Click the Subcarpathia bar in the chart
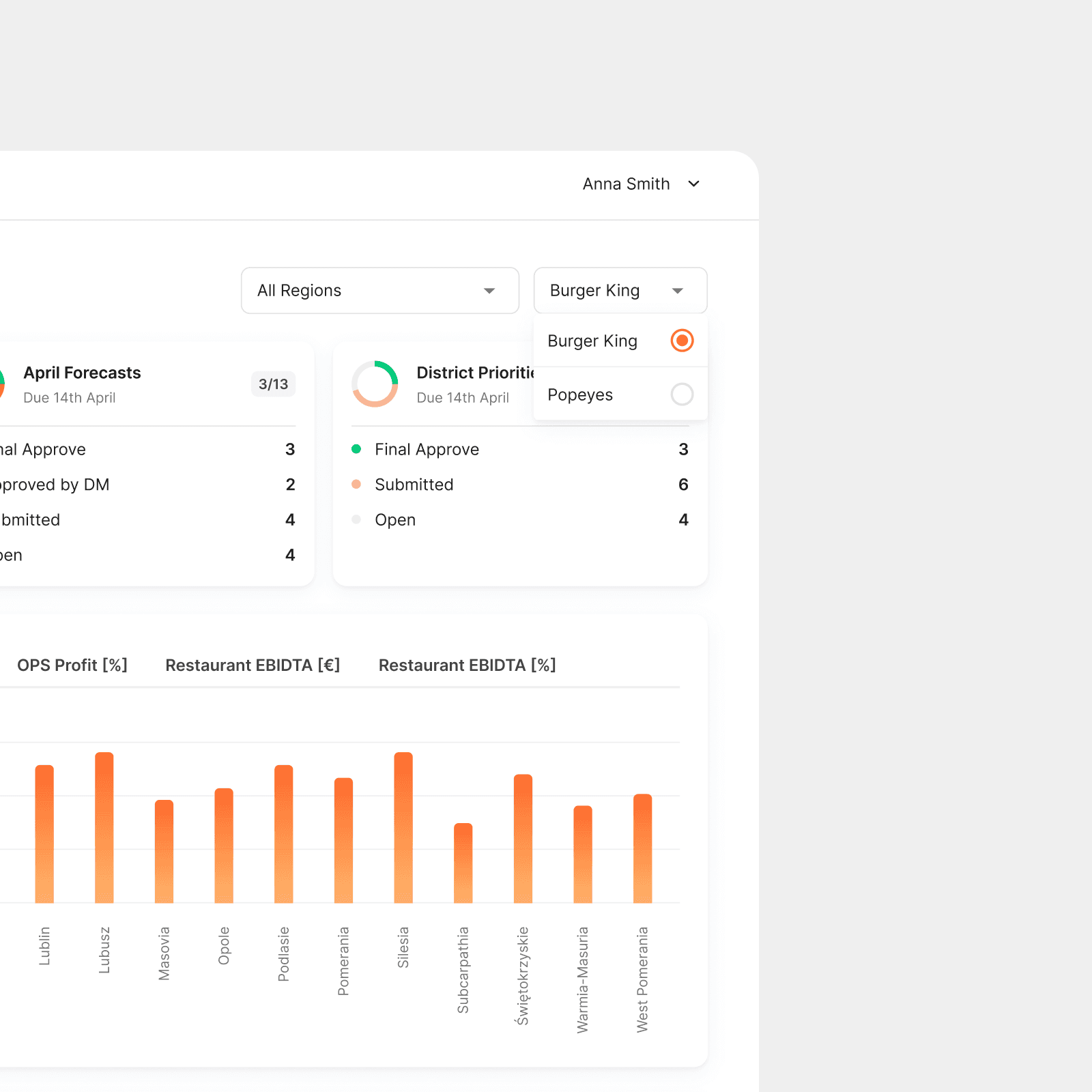 coord(463,863)
